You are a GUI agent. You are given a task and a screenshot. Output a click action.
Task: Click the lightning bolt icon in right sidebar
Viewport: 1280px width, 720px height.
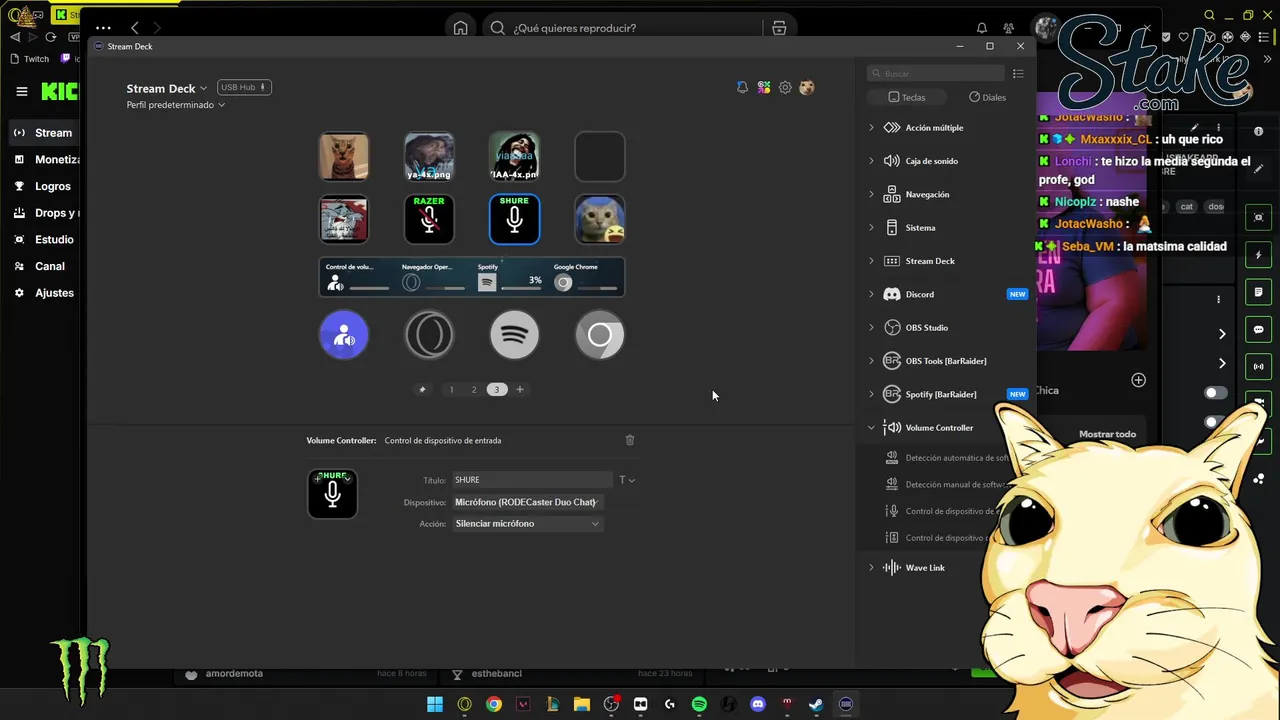pos(1259,255)
